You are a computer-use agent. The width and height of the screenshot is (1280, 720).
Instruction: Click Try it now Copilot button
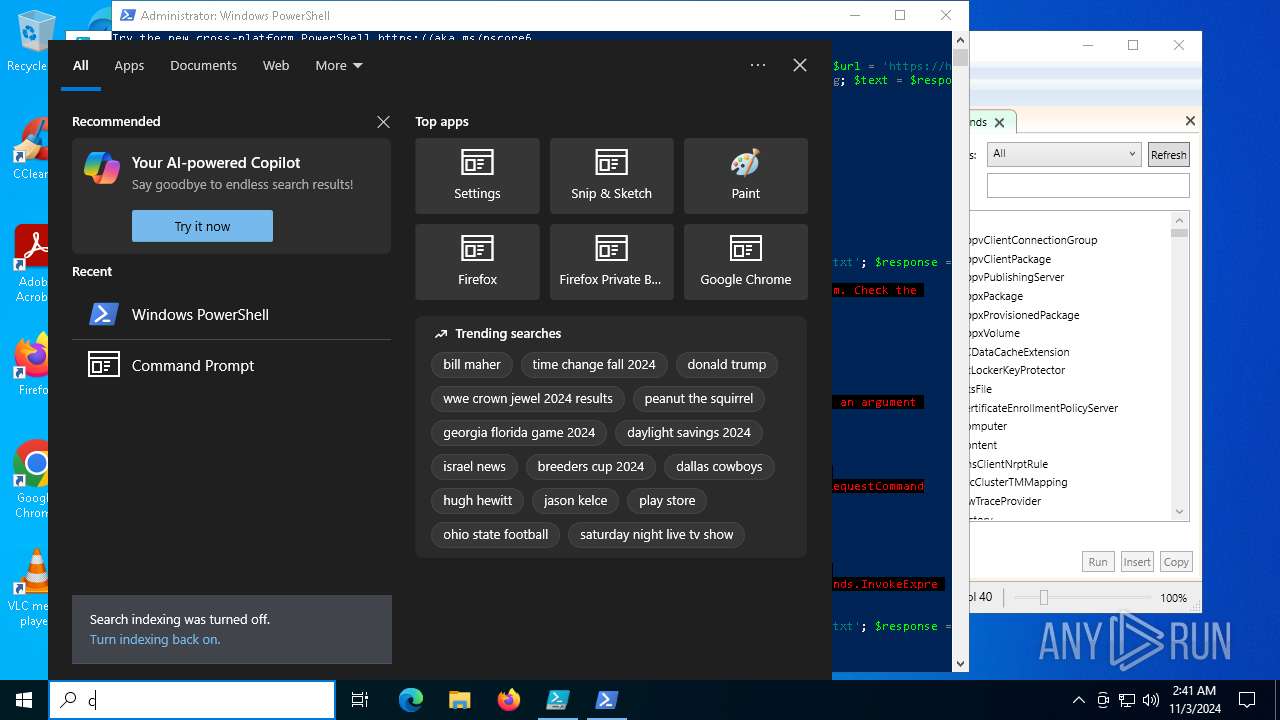click(x=202, y=226)
